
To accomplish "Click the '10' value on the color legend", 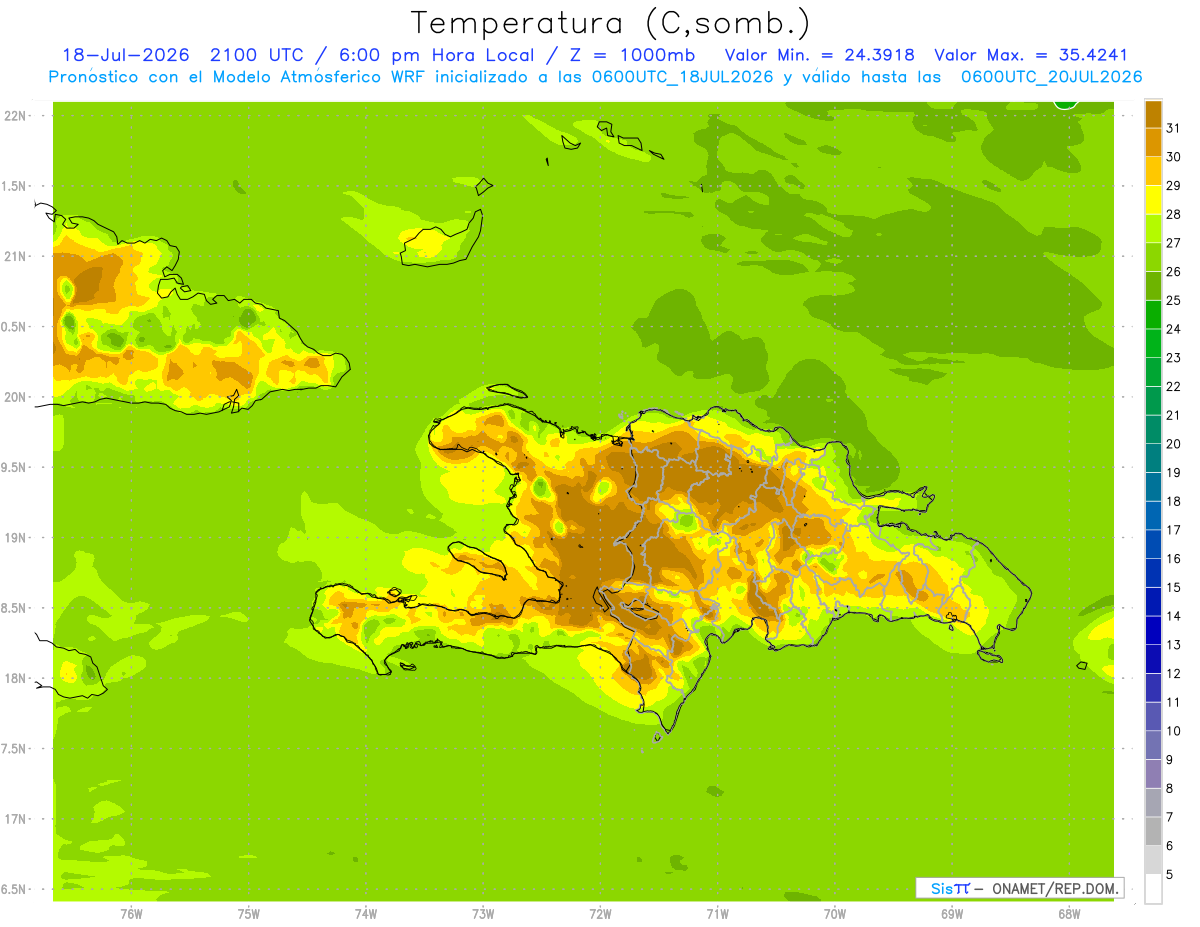I will pos(1174,731).
